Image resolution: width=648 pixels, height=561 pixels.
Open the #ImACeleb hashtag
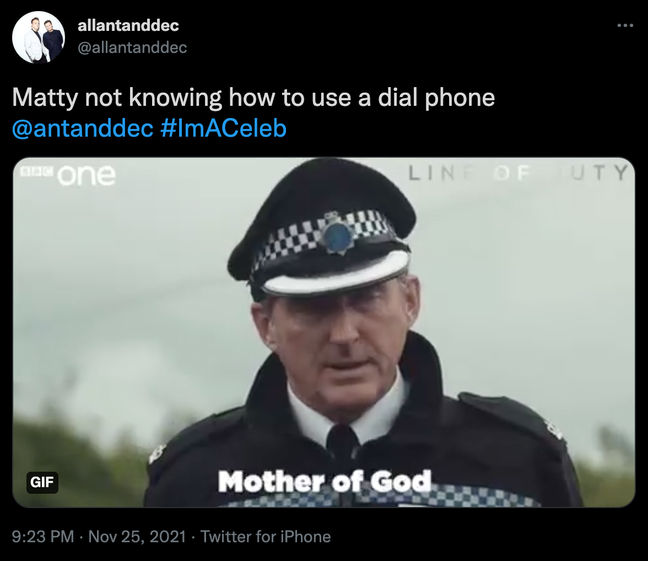(x=222, y=129)
